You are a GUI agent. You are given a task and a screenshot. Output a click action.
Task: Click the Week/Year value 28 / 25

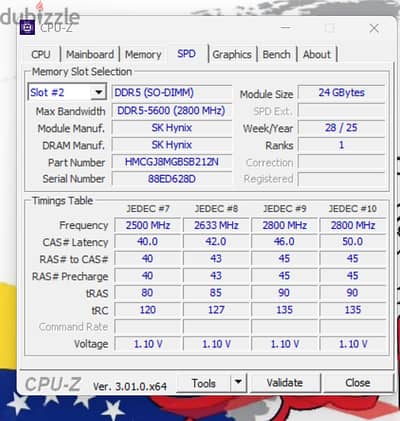pyautogui.click(x=341, y=128)
